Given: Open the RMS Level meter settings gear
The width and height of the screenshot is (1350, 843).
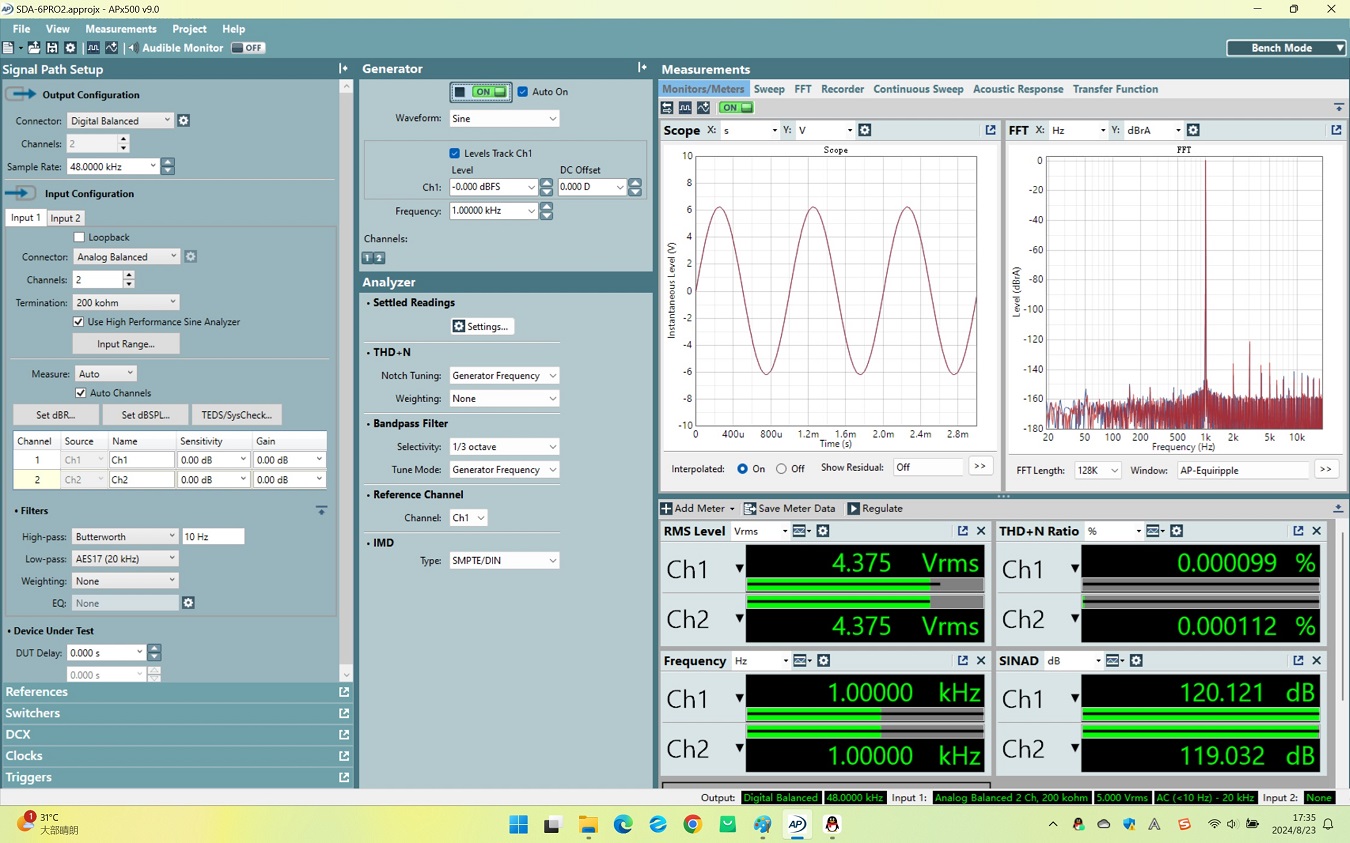Looking at the screenshot, I should [823, 531].
